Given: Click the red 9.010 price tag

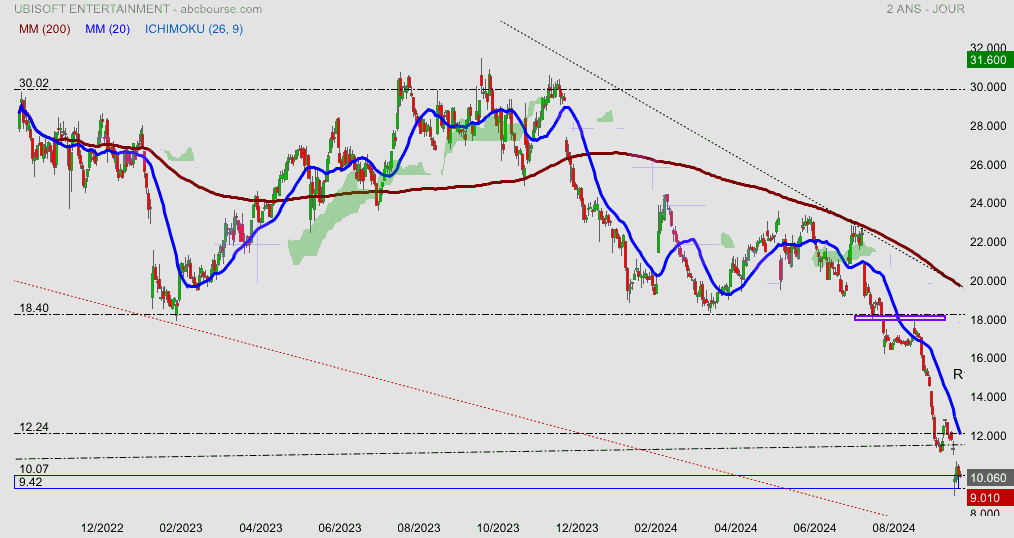Looking at the screenshot, I should (x=988, y=498).
